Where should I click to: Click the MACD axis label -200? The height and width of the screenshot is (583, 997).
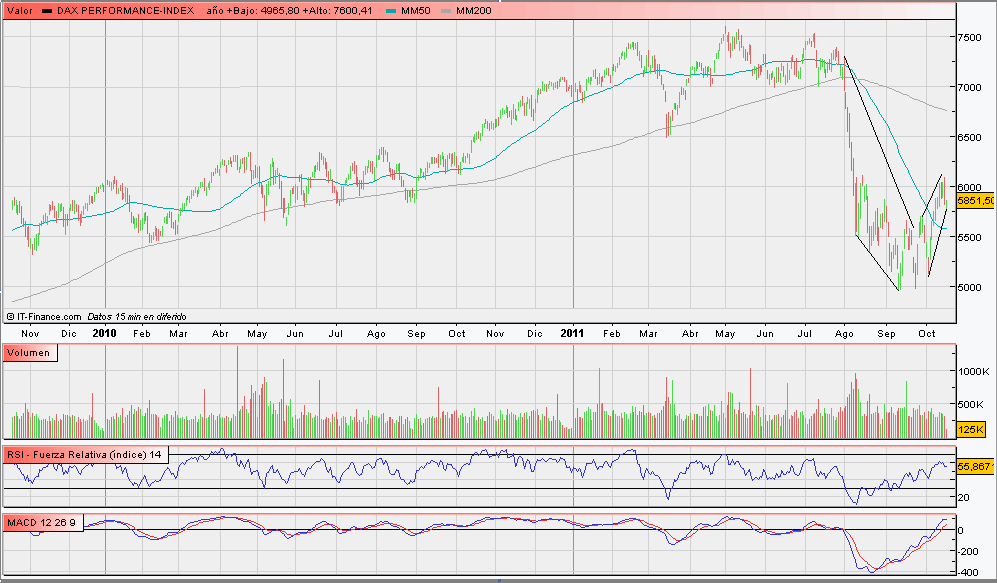[968, 552]
